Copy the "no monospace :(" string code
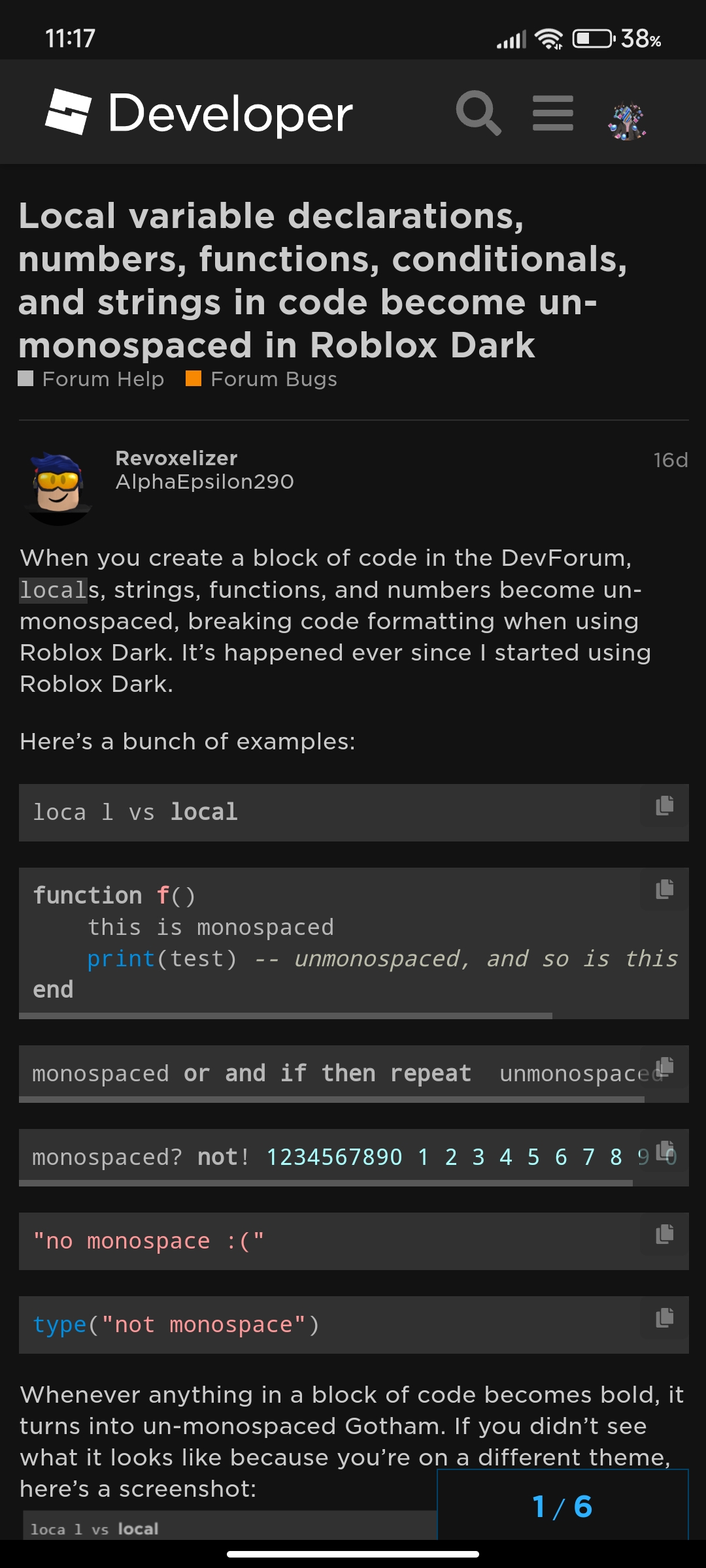This screenshot has width=706, height=1568. tap(665, 1234)
